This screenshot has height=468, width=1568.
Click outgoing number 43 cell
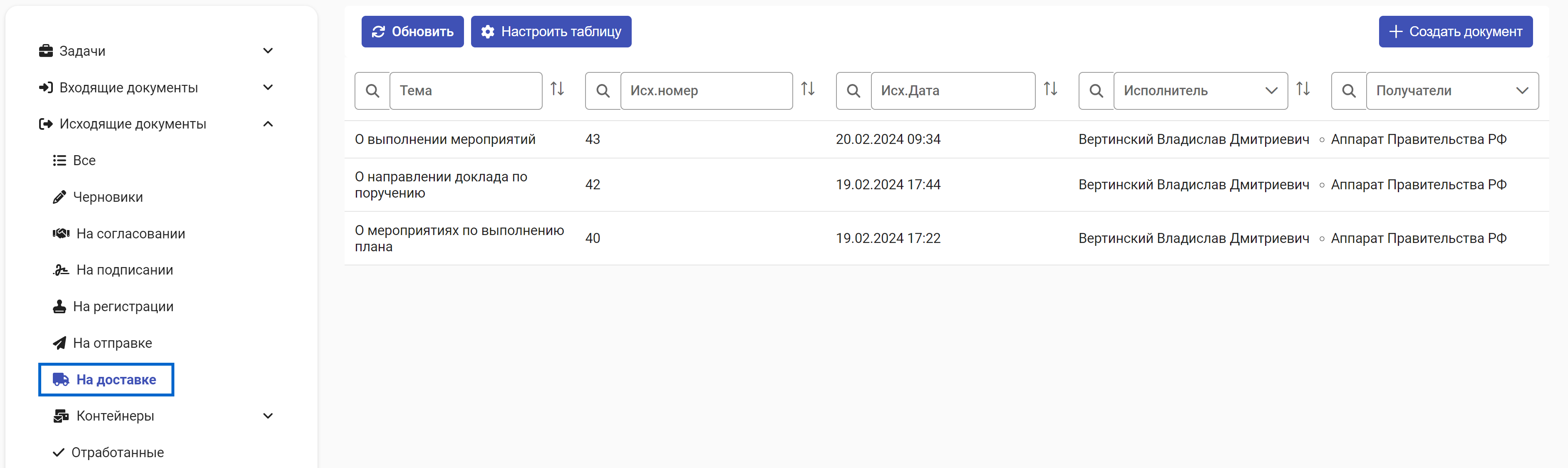coord(592,139)
